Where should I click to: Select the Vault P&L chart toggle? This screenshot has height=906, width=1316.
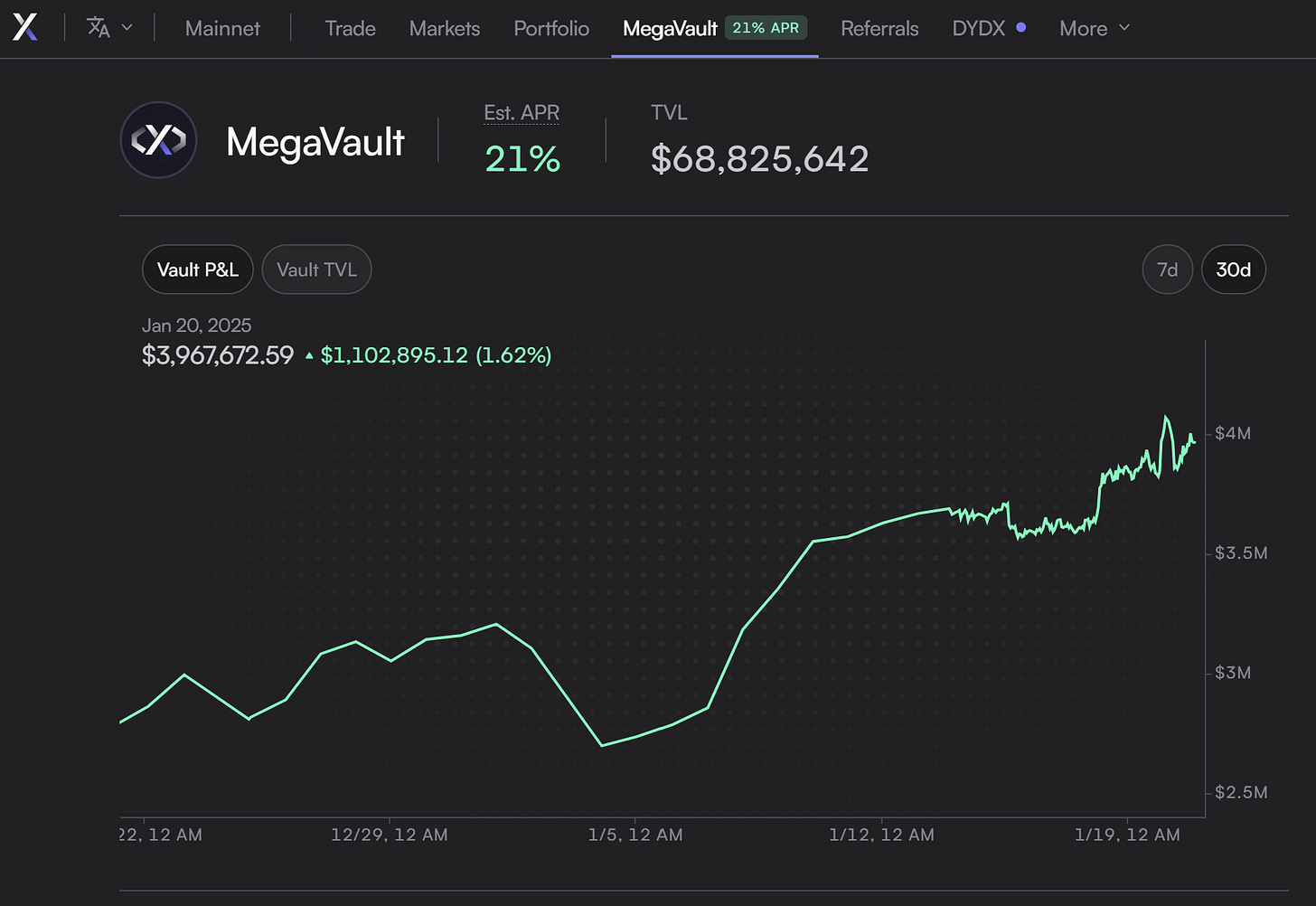coord(198,269)
